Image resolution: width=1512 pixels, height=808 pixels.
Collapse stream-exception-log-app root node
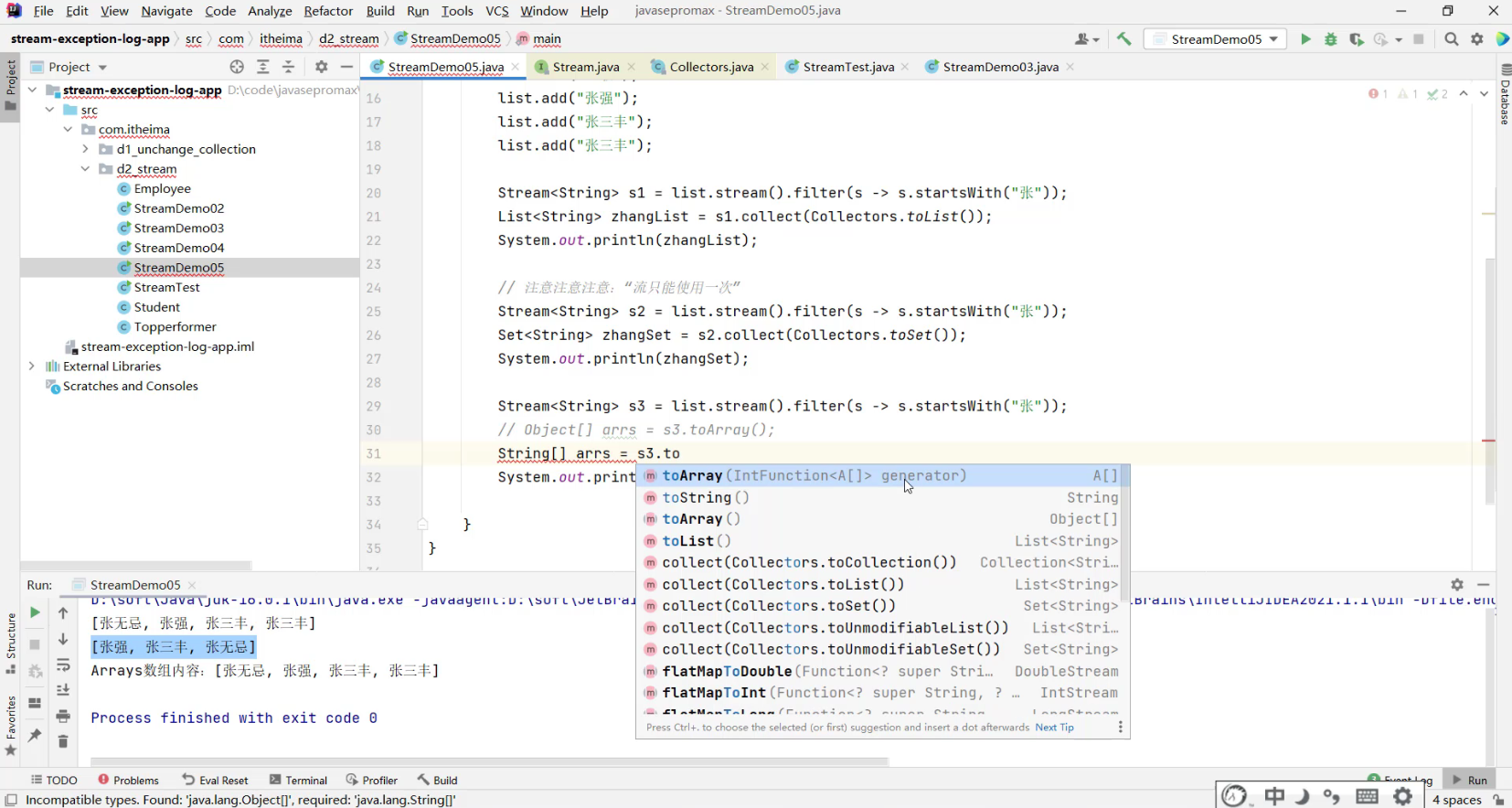[x=32, y=90]
